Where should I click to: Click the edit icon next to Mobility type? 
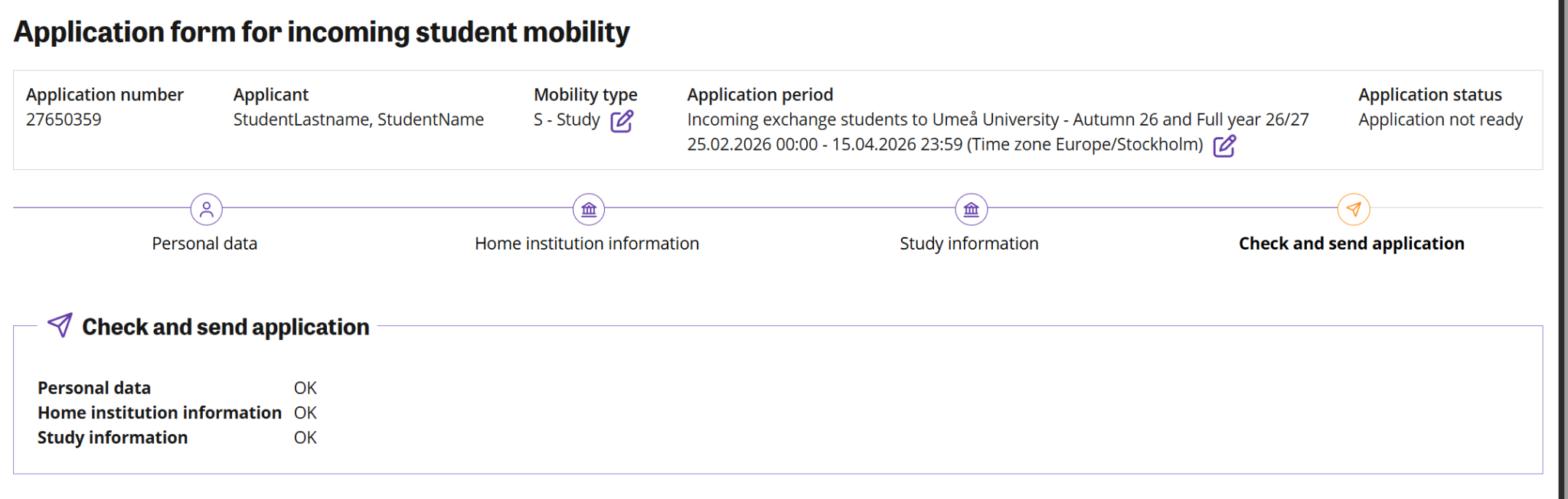(x=622, y=121)
